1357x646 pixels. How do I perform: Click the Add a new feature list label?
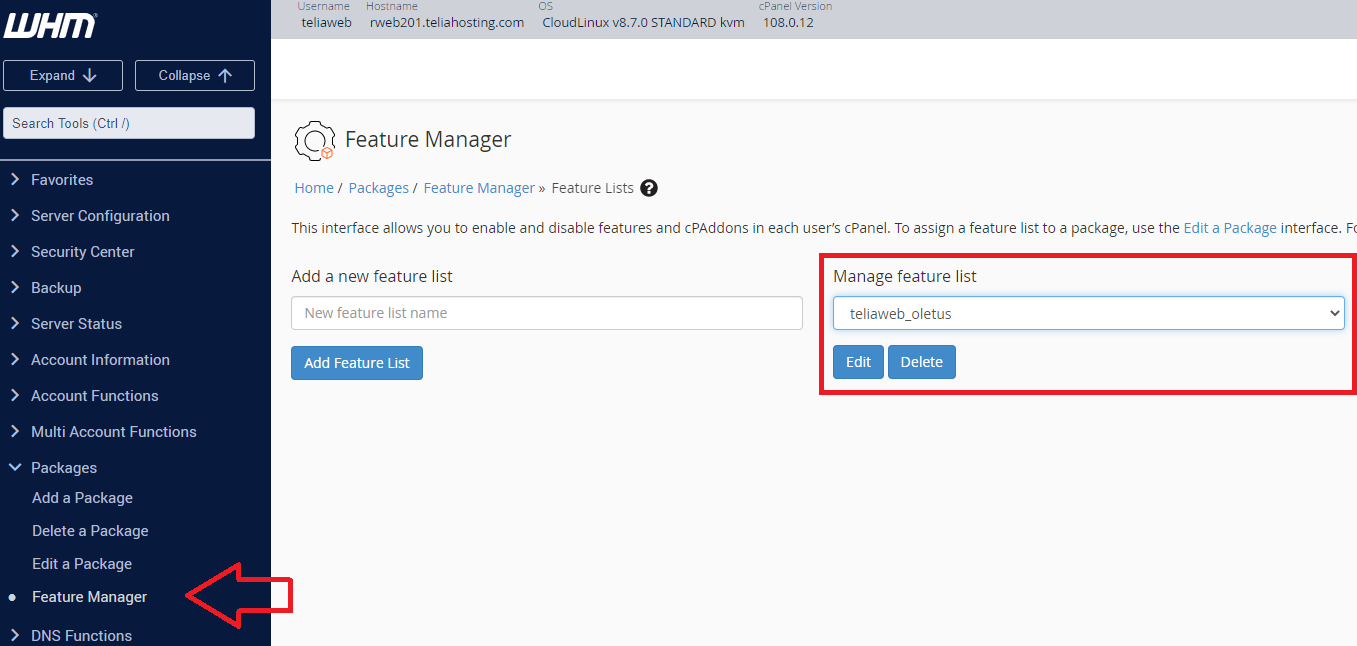pyautogui.click(x=372, y=276)
